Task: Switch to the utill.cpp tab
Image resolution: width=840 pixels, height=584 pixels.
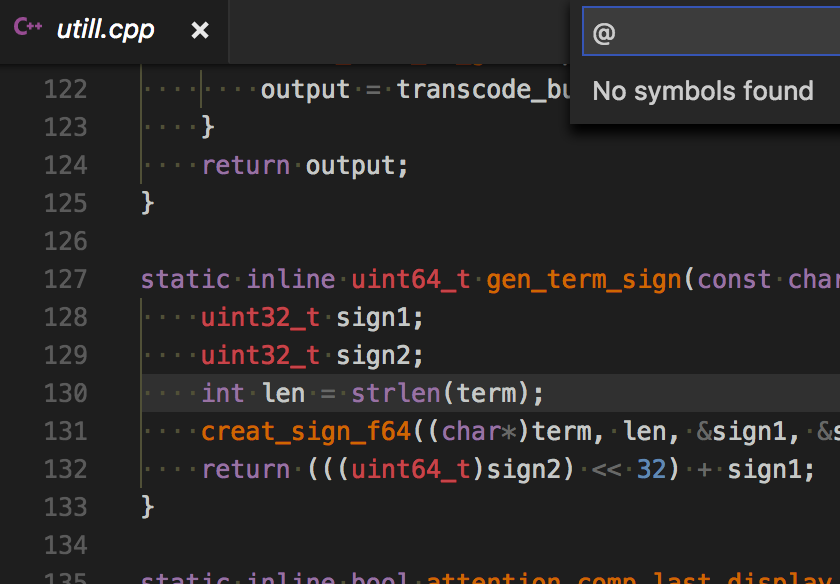Action: [x=105, y=30]
